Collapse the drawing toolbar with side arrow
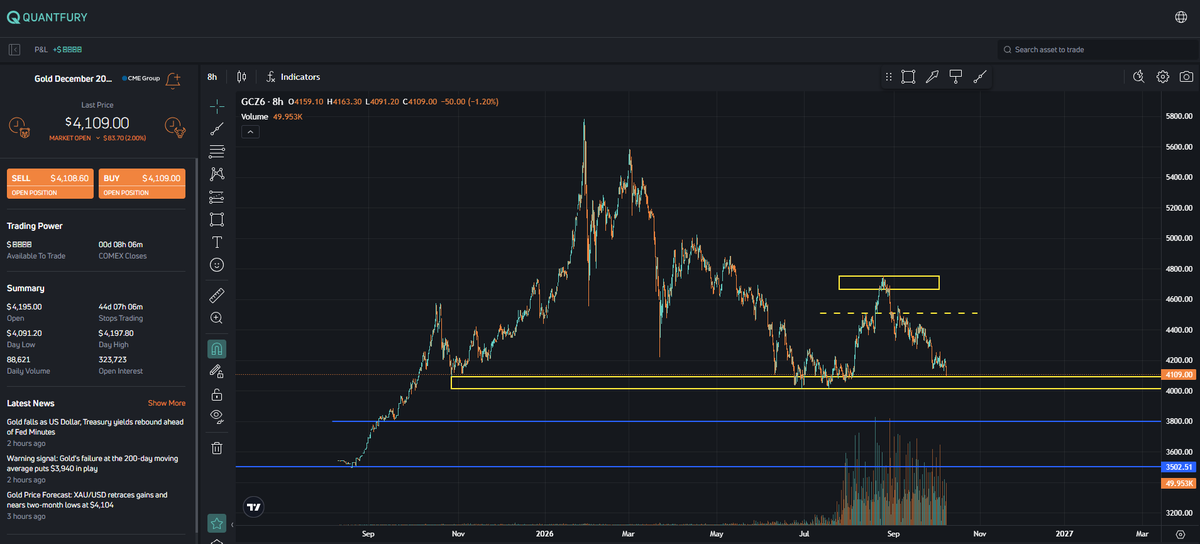The height and width of the screenshot is (544, 1200). click(x=232, y=524)
